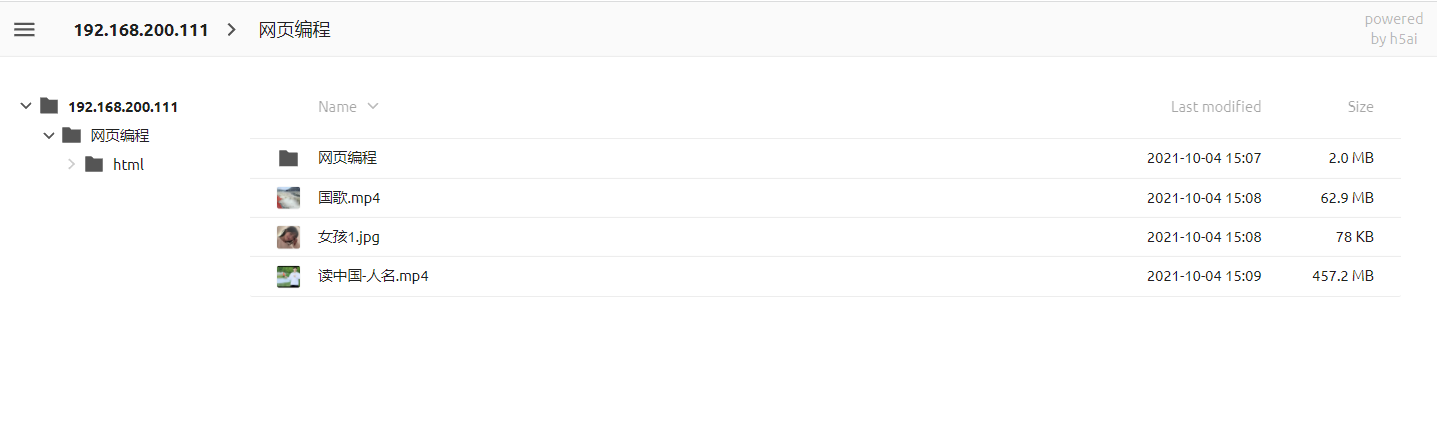1437x422 pixels.
Task: Open the 国歌.mp4 file name
Action: pos(349,198)
